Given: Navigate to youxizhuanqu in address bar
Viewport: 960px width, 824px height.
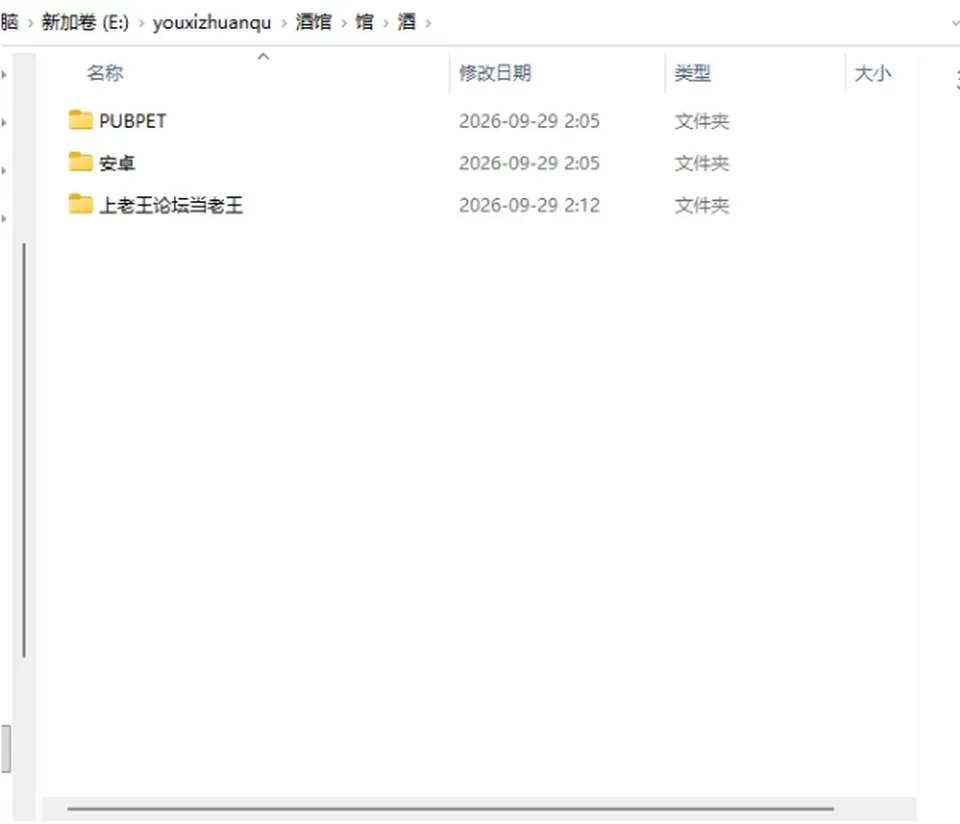Looking at the screenshot, I should pos(212,23).
